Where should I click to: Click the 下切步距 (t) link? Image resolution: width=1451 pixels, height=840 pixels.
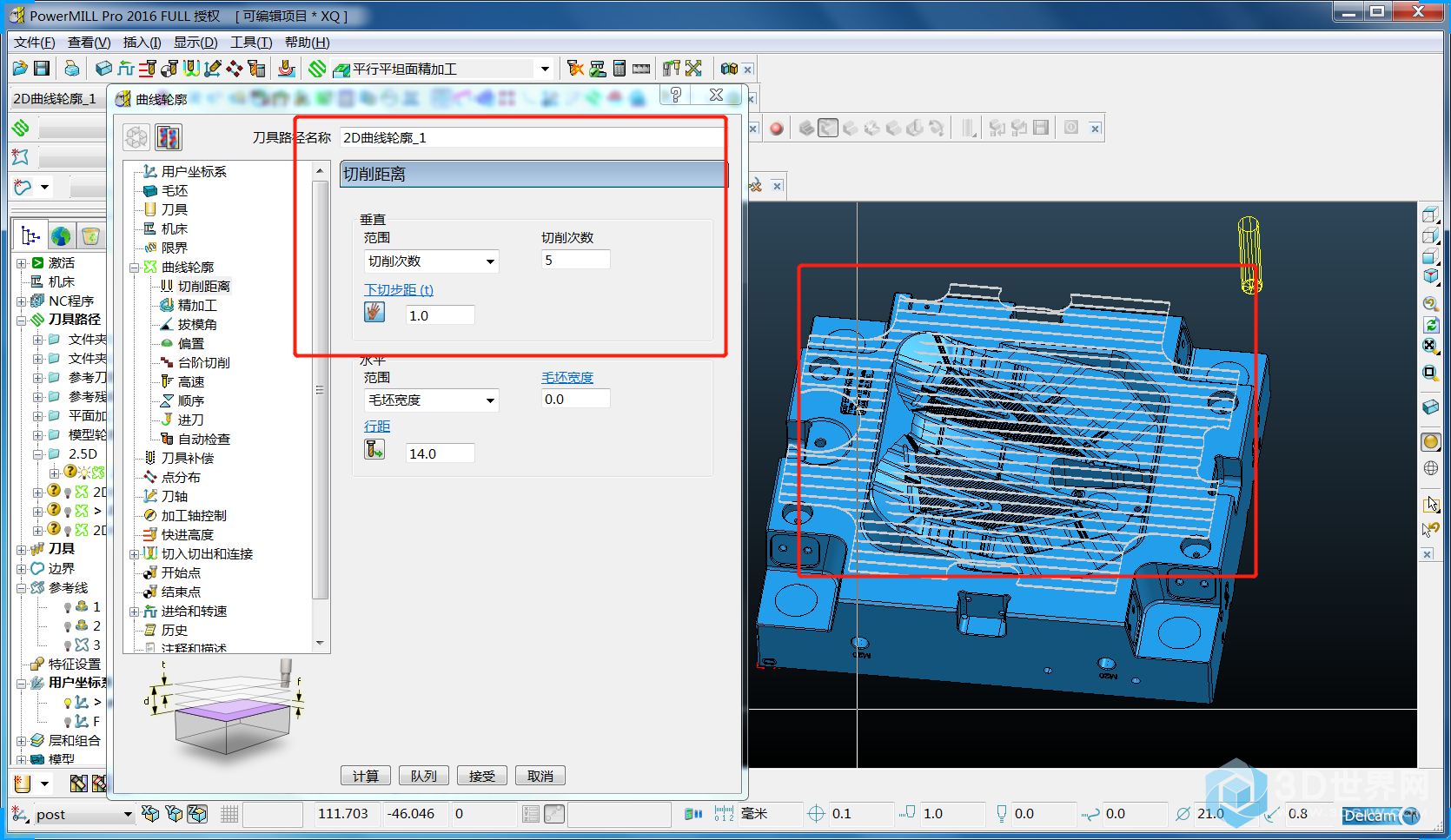click(x=399, y=289)
